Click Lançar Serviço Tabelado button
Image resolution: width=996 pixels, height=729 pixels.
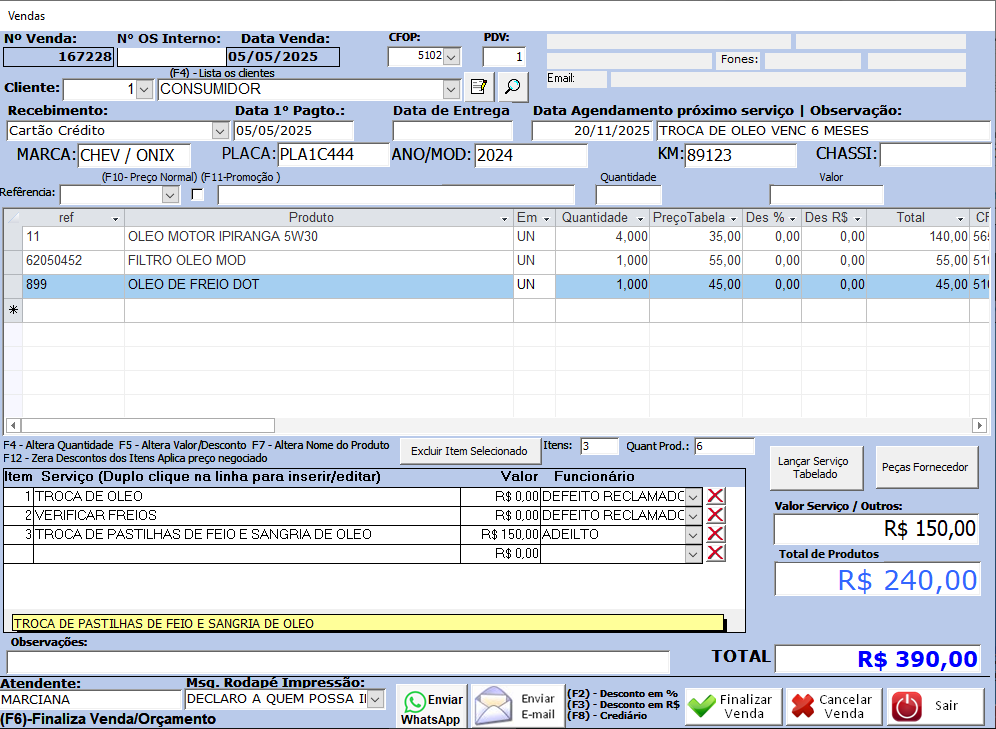[x=813, y=467]
